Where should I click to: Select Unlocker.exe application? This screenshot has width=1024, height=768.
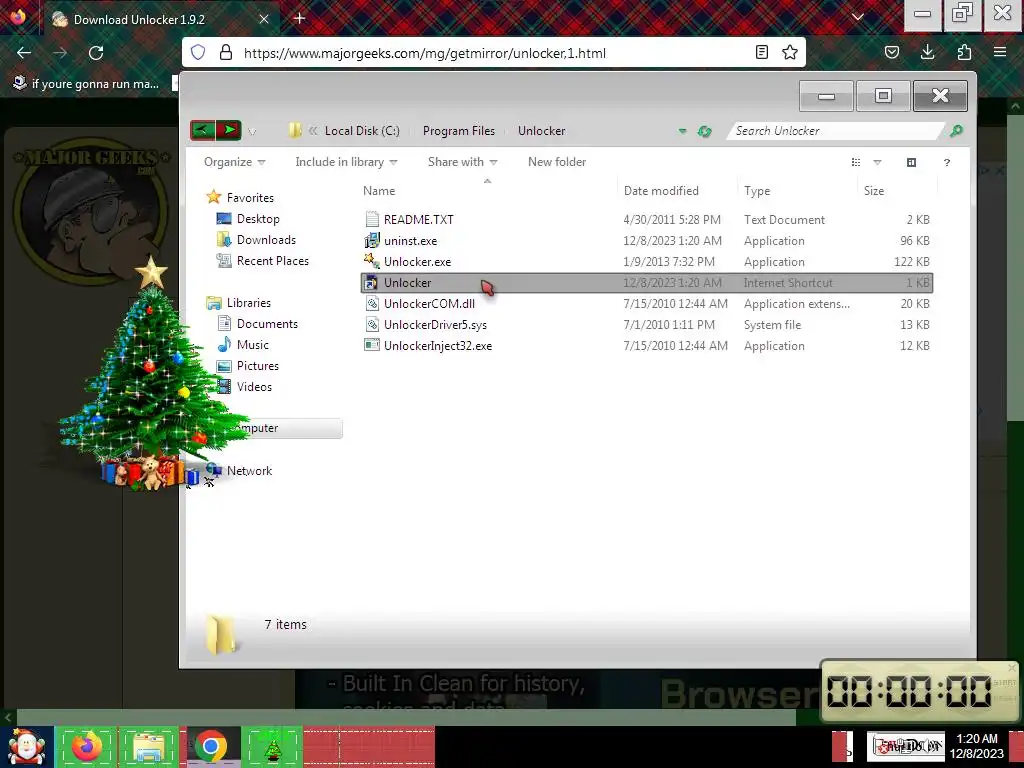coord(647,262)
